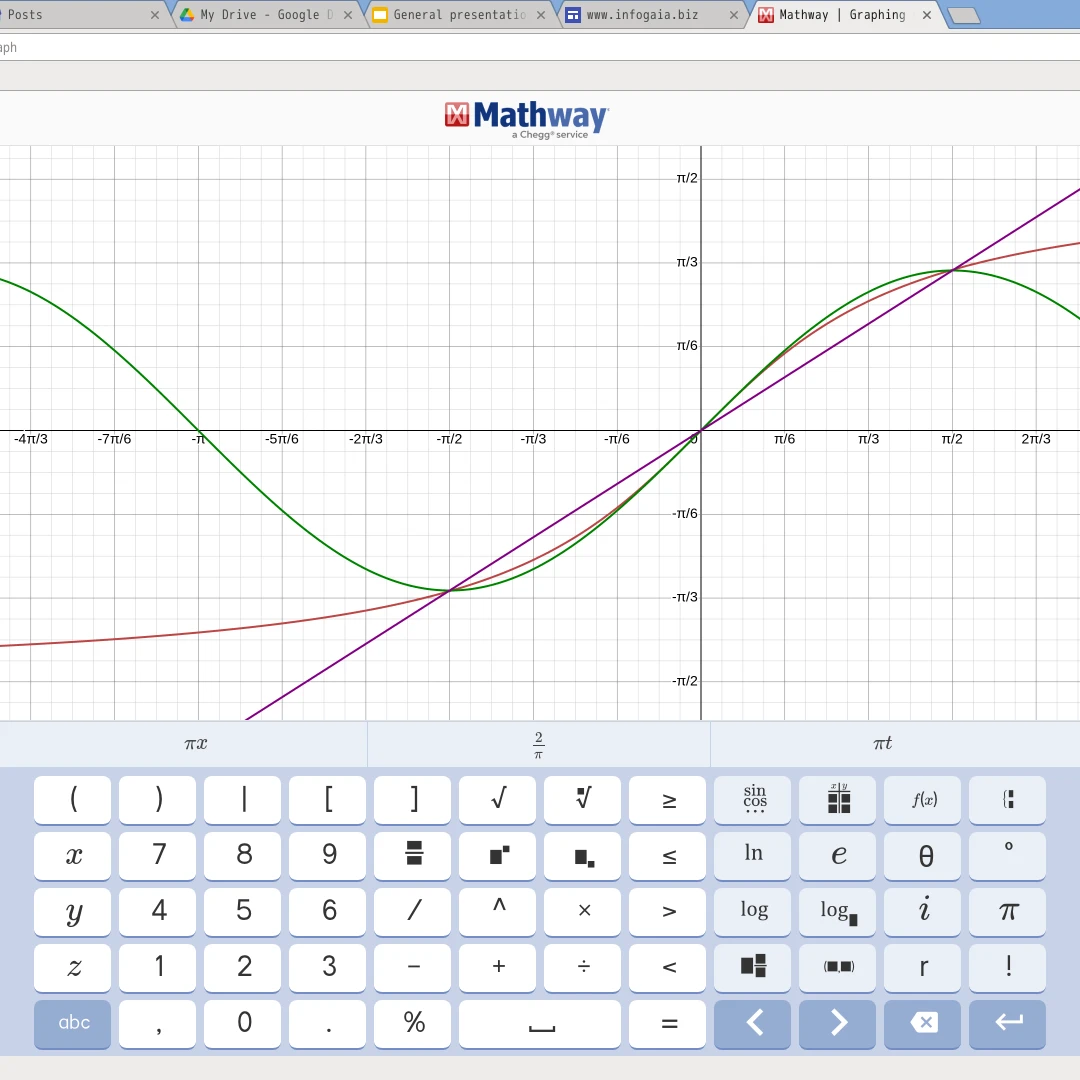Click the Mathway logo
Image resolution: width=1080 pixels, height=1080 pixels.
click(527, 119)
